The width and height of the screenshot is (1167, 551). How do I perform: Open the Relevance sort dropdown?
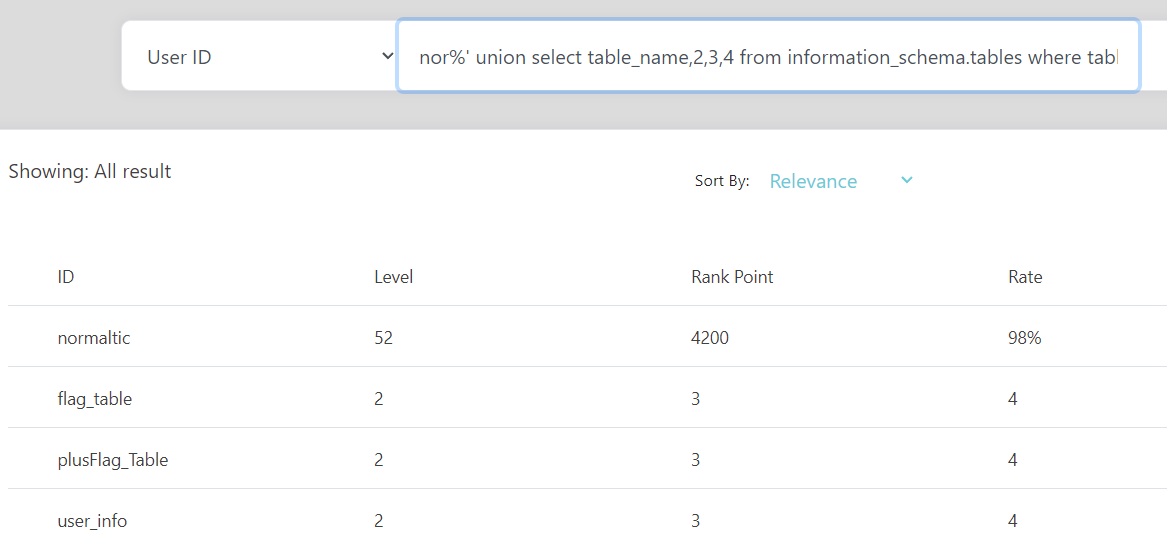[x=841, y=181]
